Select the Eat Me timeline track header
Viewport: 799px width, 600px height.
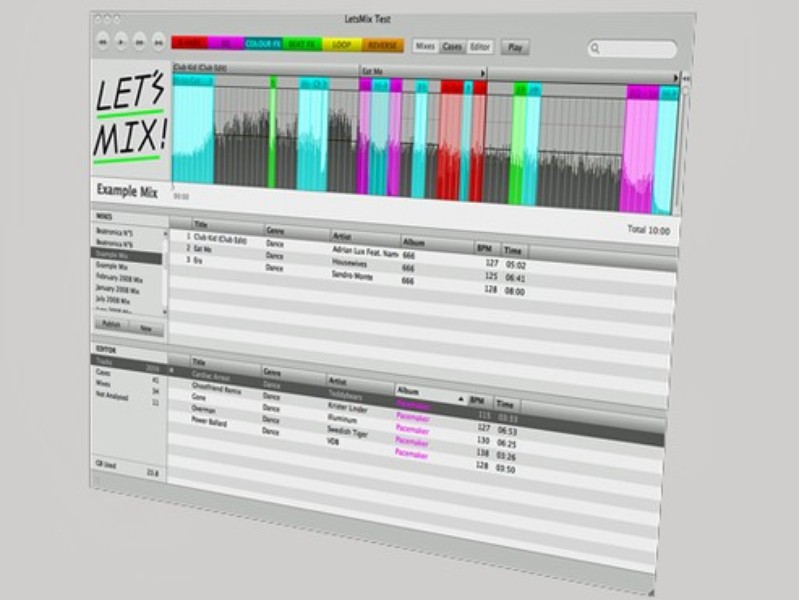pos(423,72)
